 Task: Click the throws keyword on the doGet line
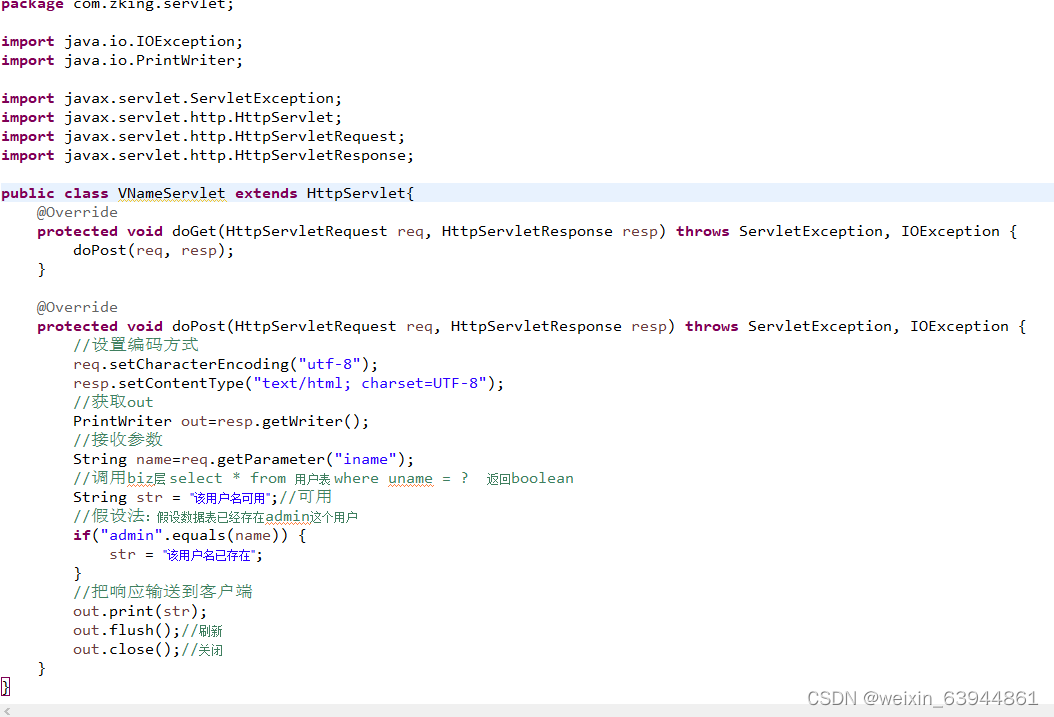(702, 231)
